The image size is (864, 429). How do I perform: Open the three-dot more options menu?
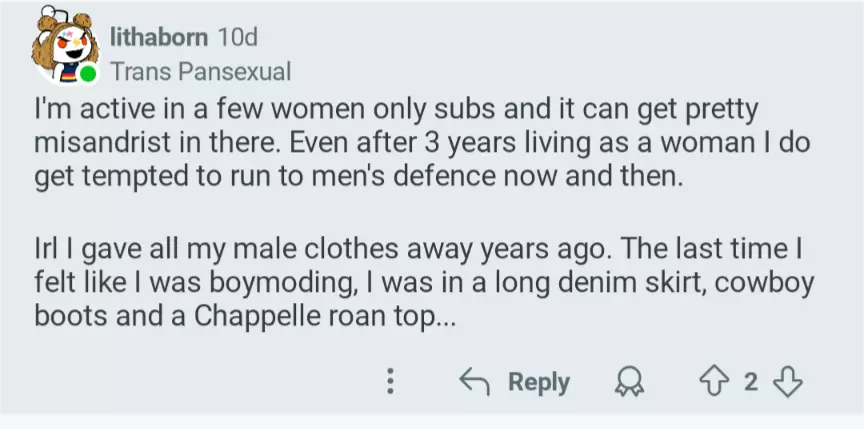[391, 381]
